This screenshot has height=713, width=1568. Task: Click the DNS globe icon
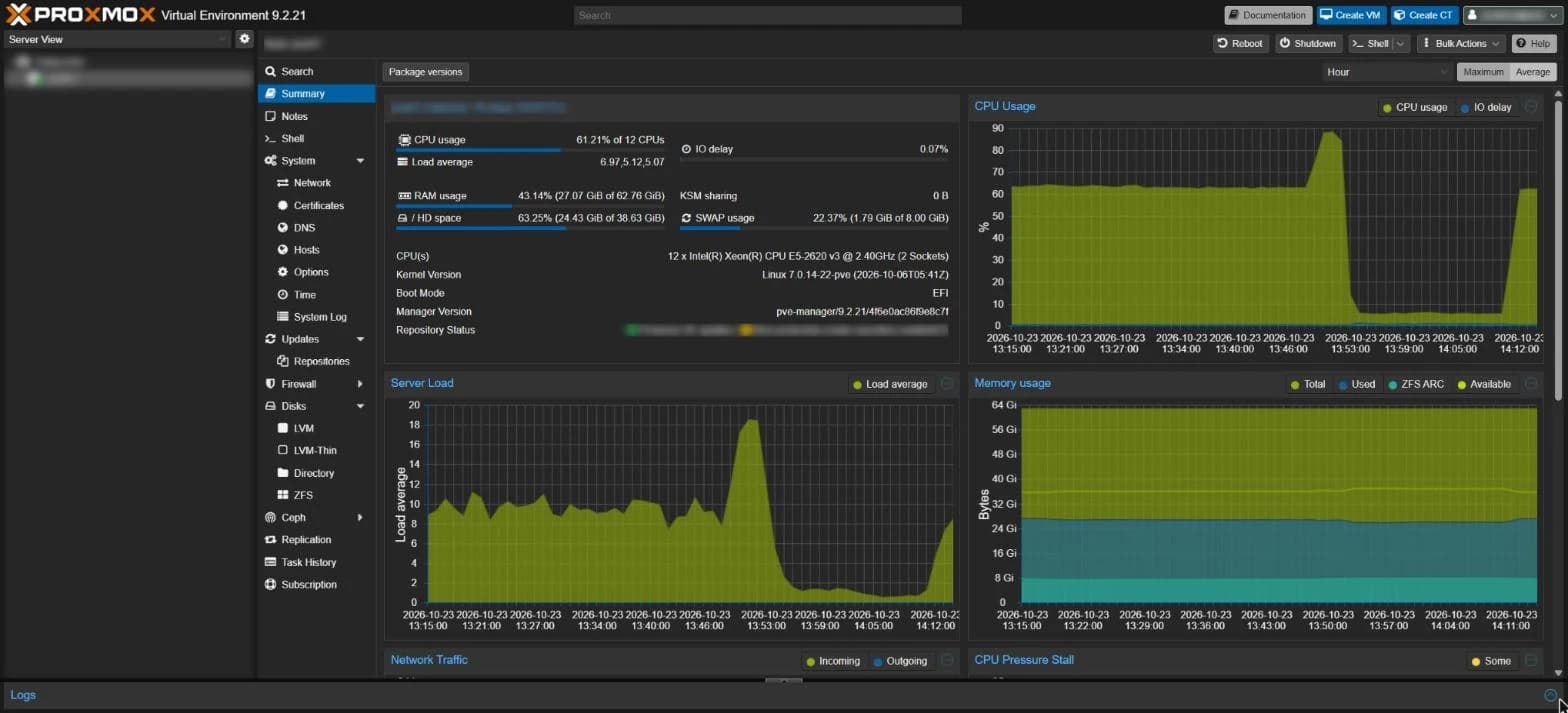pos(283,227)
